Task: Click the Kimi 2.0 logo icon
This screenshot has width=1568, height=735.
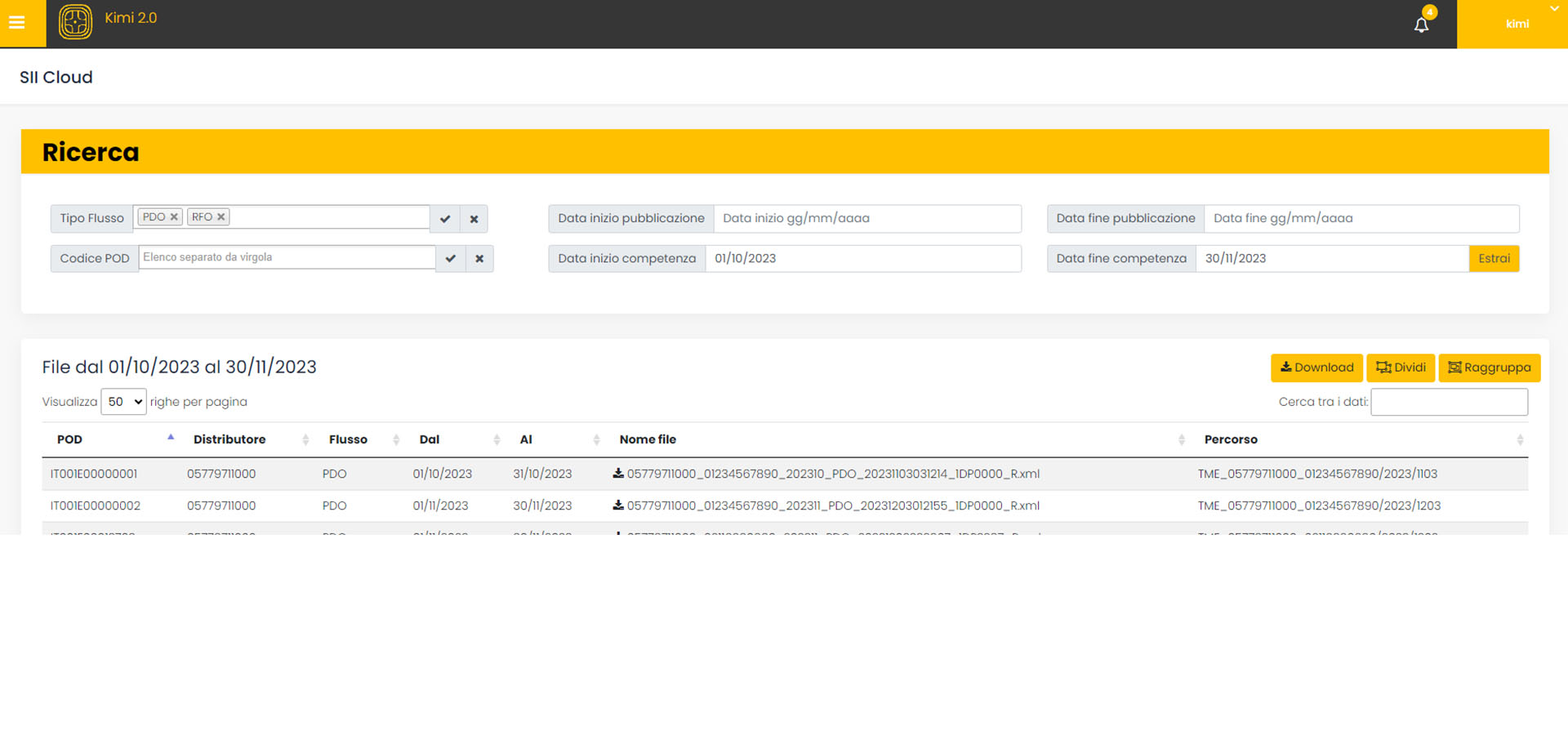Action: point(75,22)
